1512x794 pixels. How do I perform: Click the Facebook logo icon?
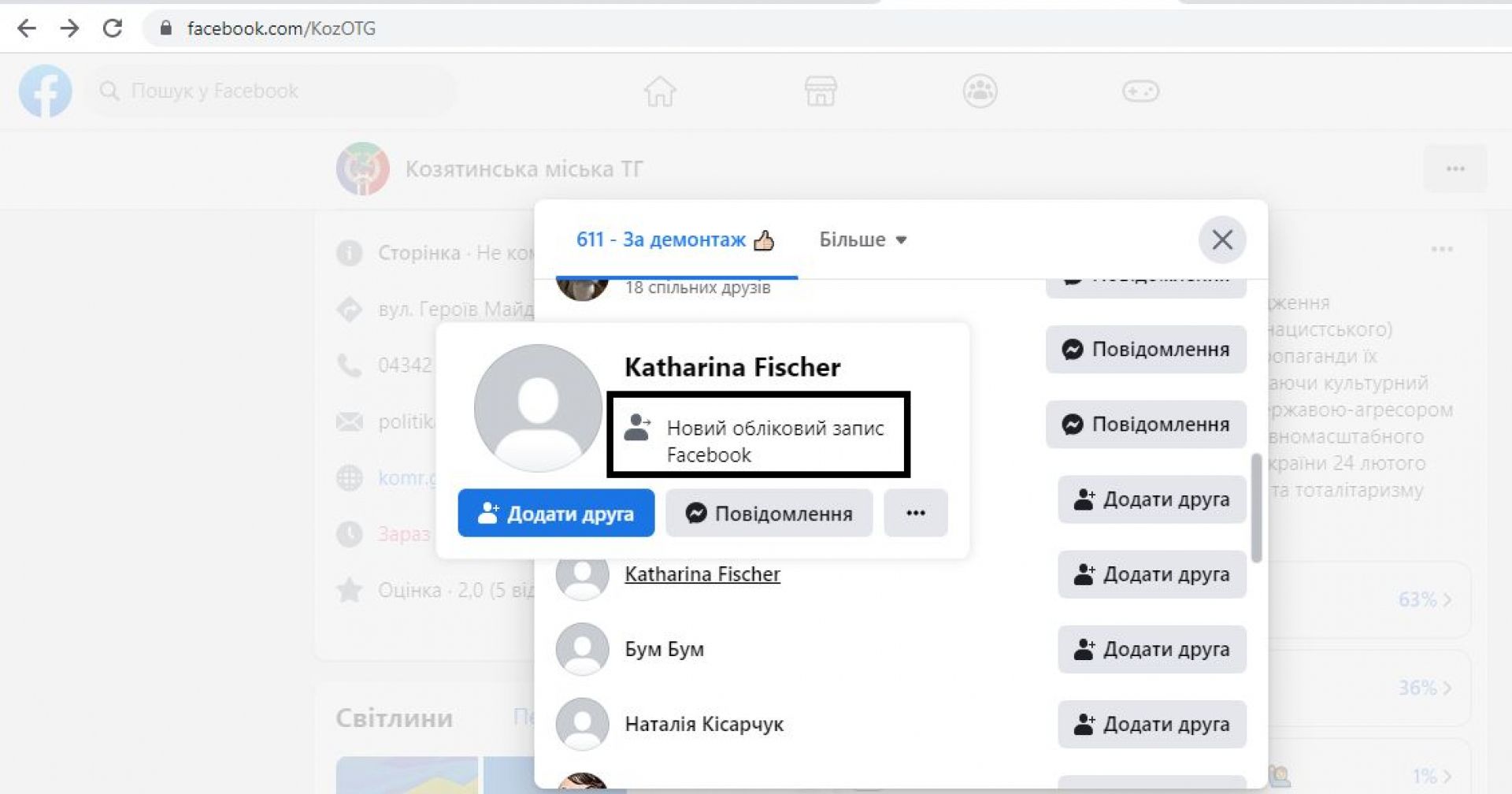point(45,91)
